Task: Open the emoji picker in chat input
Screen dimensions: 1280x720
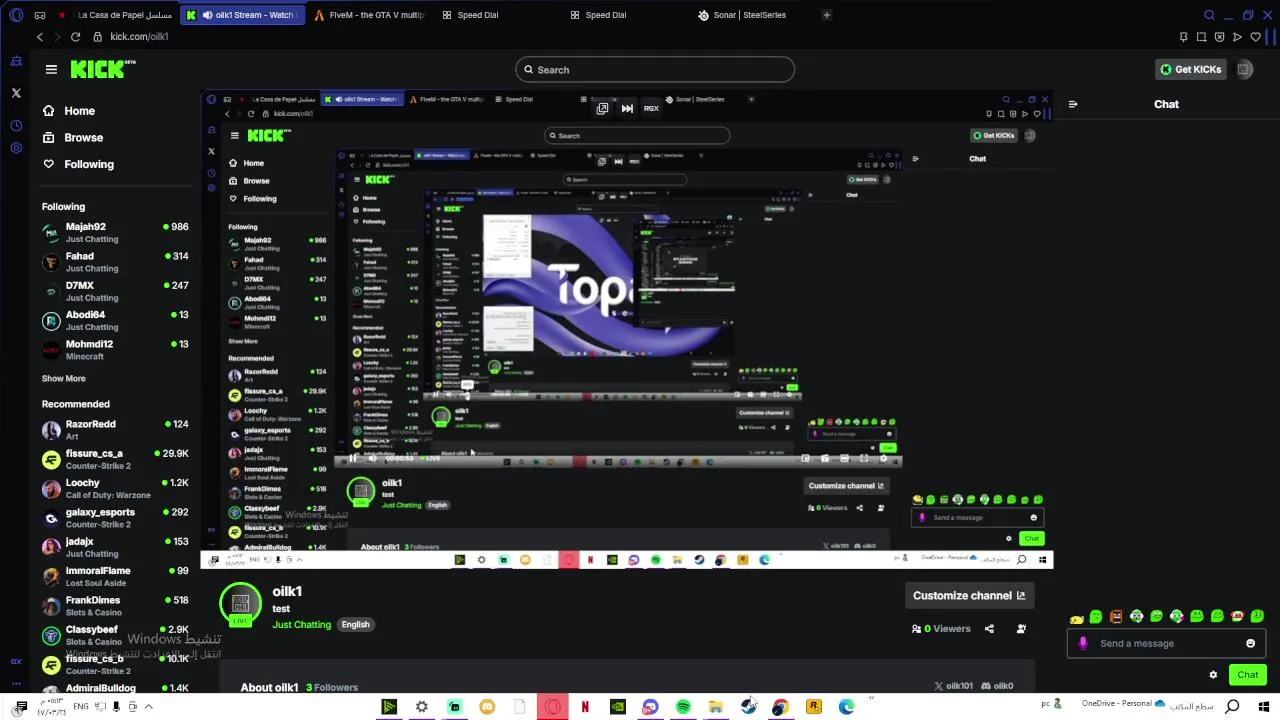Action: (1250, 643)
